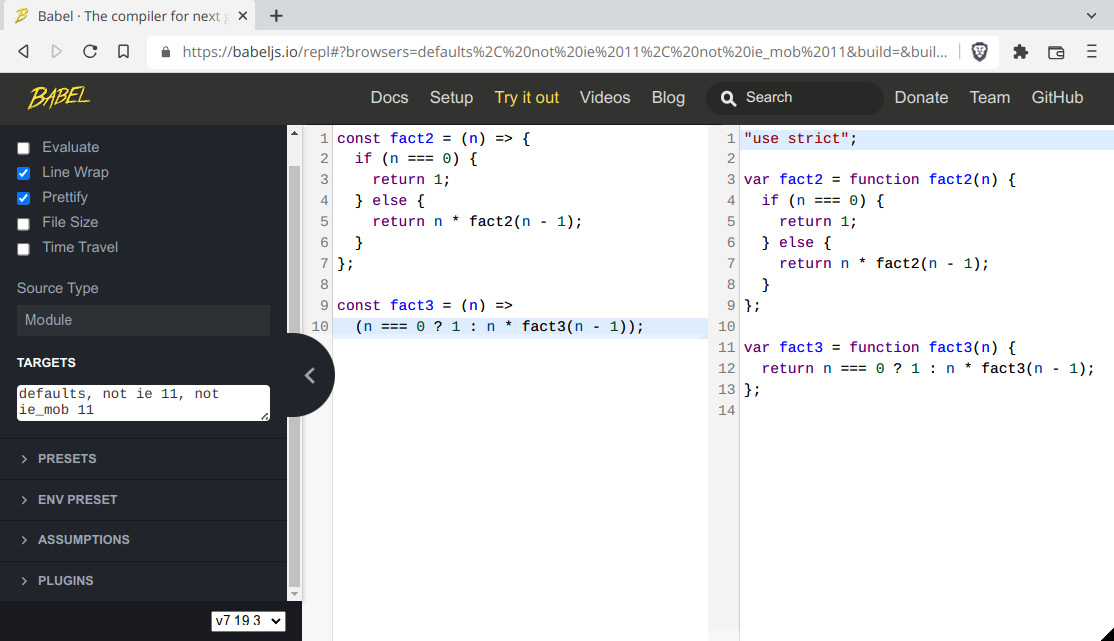Open the Source Type dropdown
Screen dimensions: 1114x641
coord(143,320)
